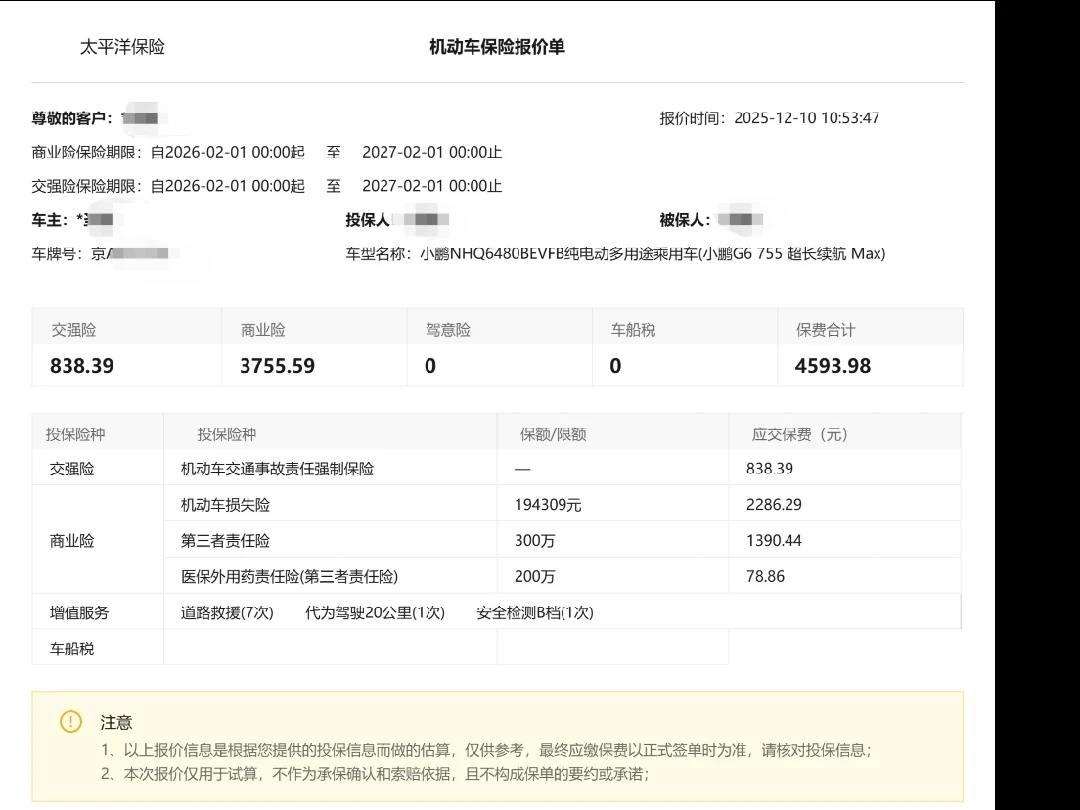Click the 应交保费（元） column header
This screenshot has height=810, width=1080.
pyautogui.click(x=799, y=434)
